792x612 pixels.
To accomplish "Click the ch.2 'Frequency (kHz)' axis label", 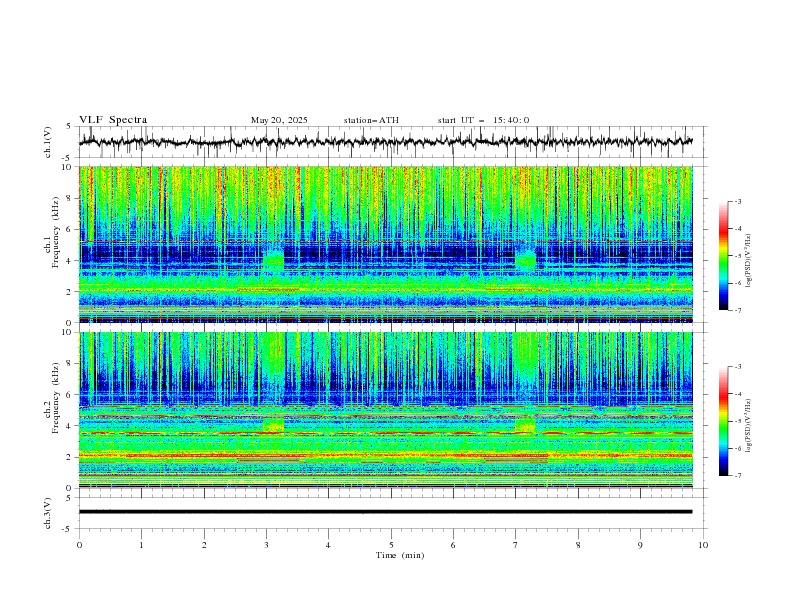I will coord(56,398).
